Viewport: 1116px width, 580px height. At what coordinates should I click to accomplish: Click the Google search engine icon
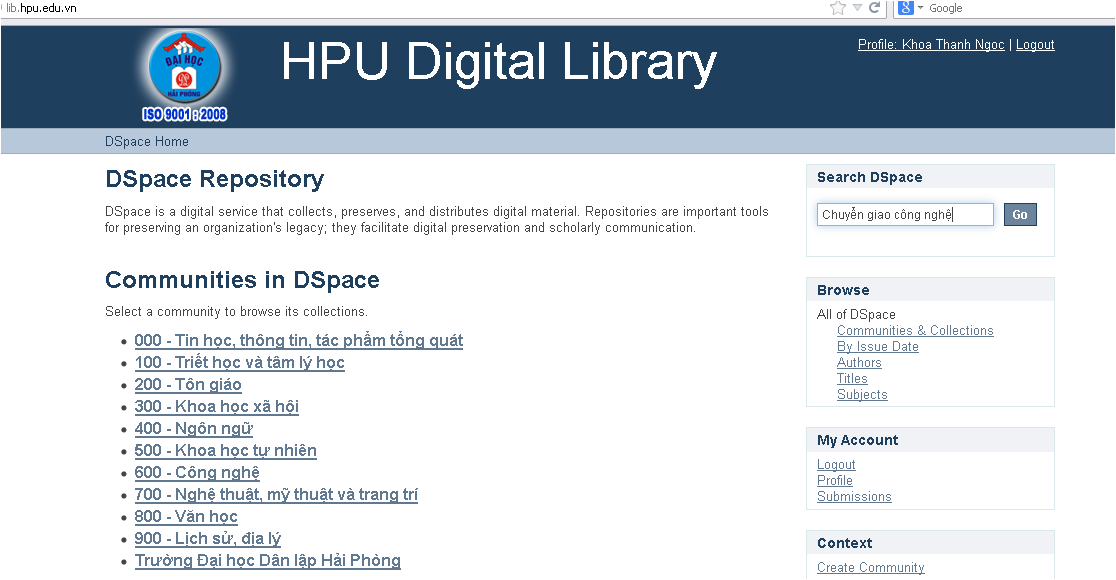(905, 8)
